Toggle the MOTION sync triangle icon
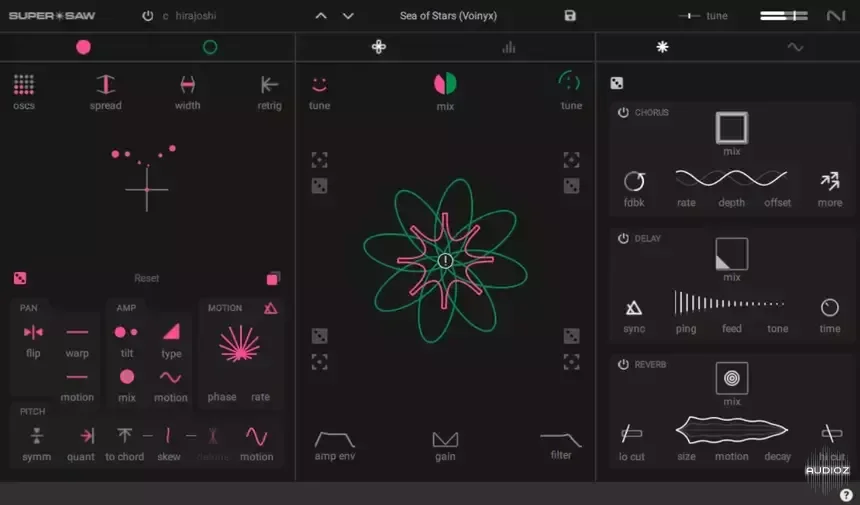This screenshot has height=505, width=860. pos(270,308)
